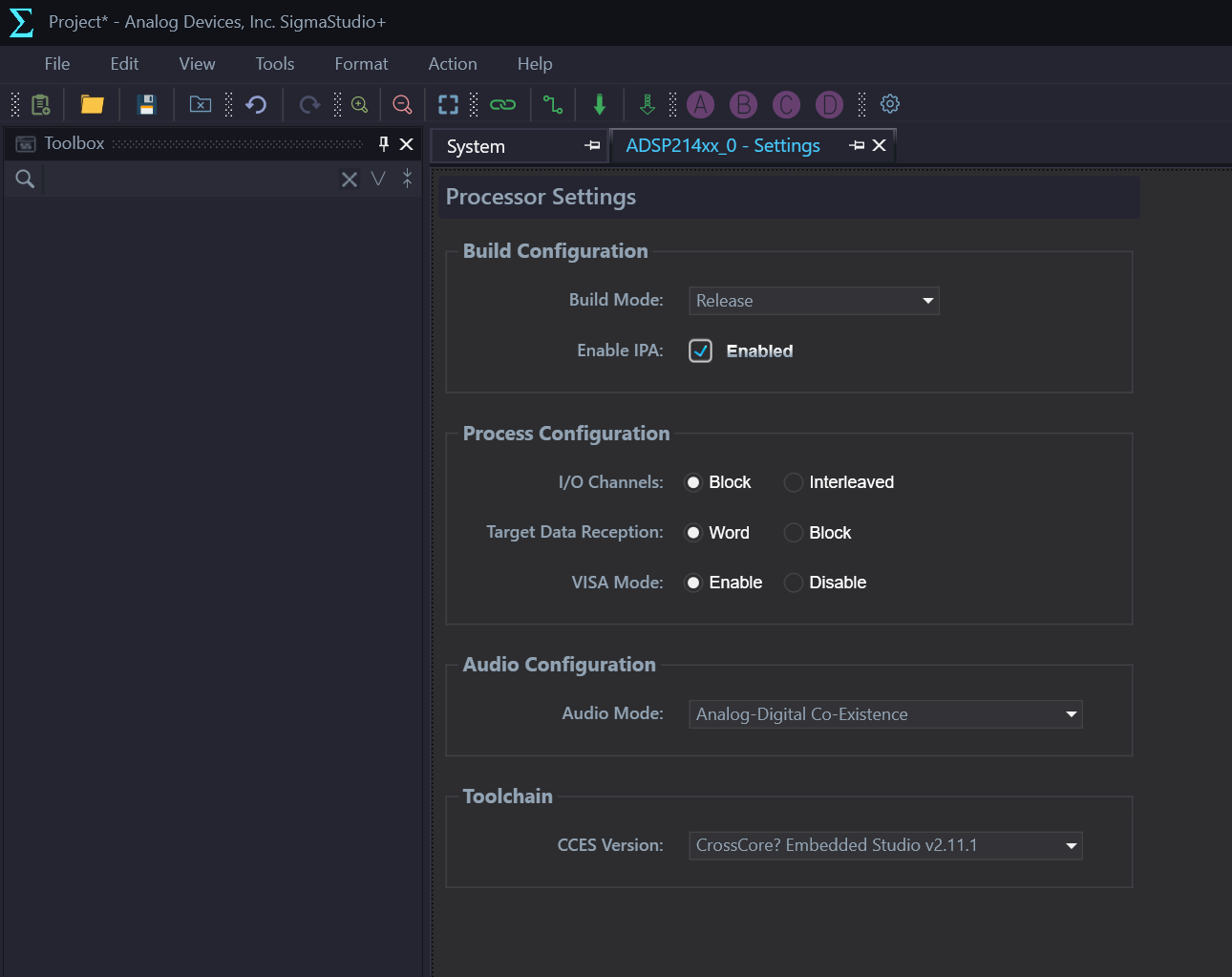This screenshot has height=977, width=1232.
Task: Click the green link icon
Action: click(503, 104)
